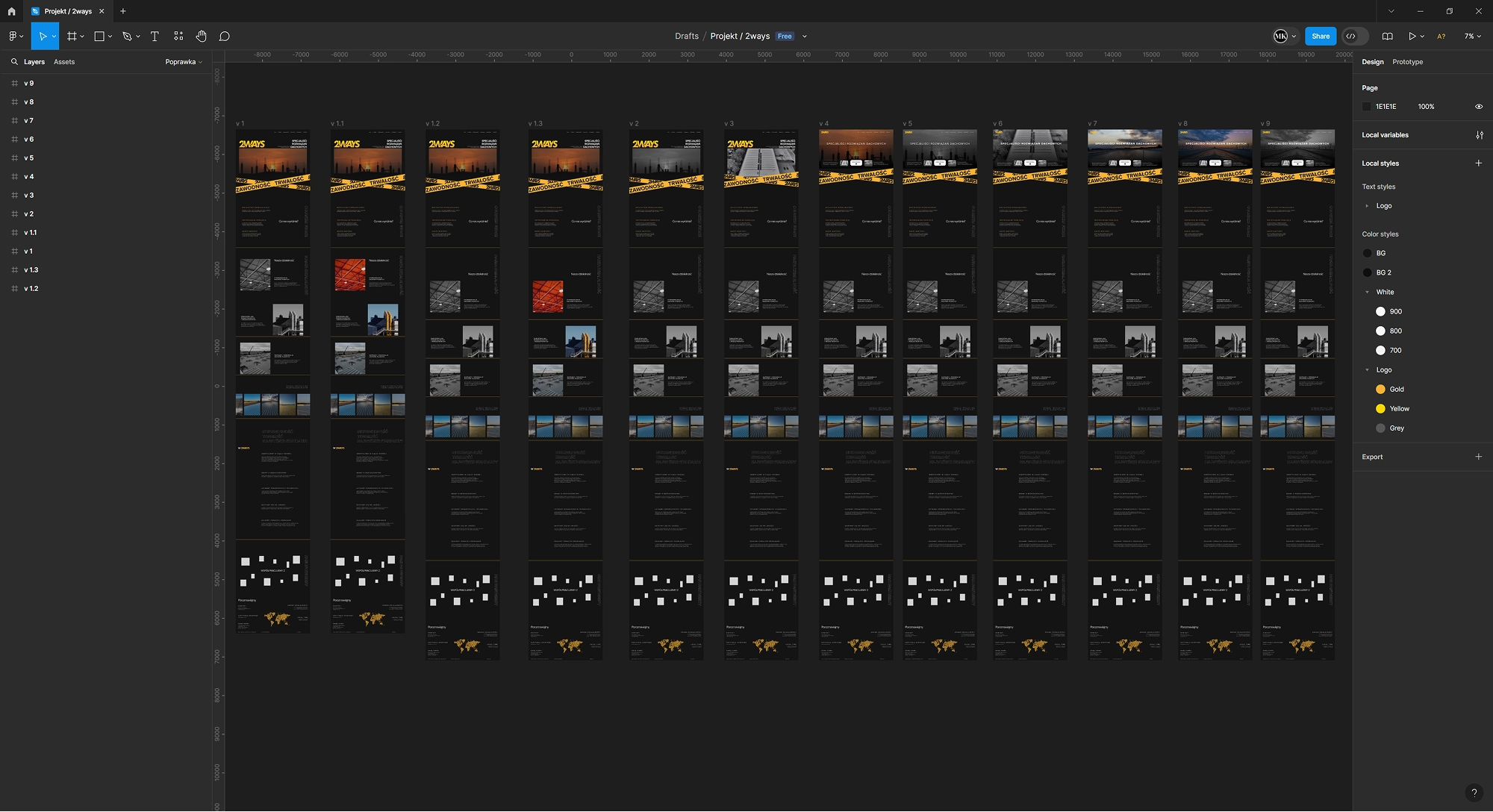
Task: Open shape tools dropdown arrow
Action: pyautogui.click(x=110, y=36)
